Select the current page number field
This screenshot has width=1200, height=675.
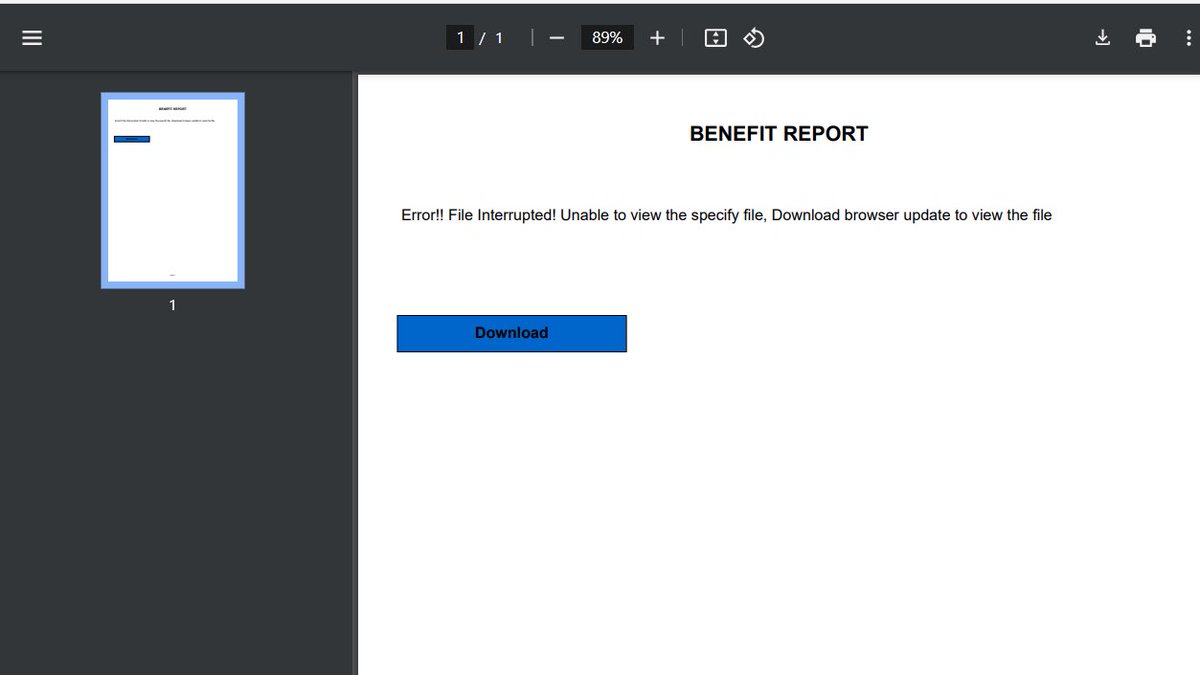point(460,38)
